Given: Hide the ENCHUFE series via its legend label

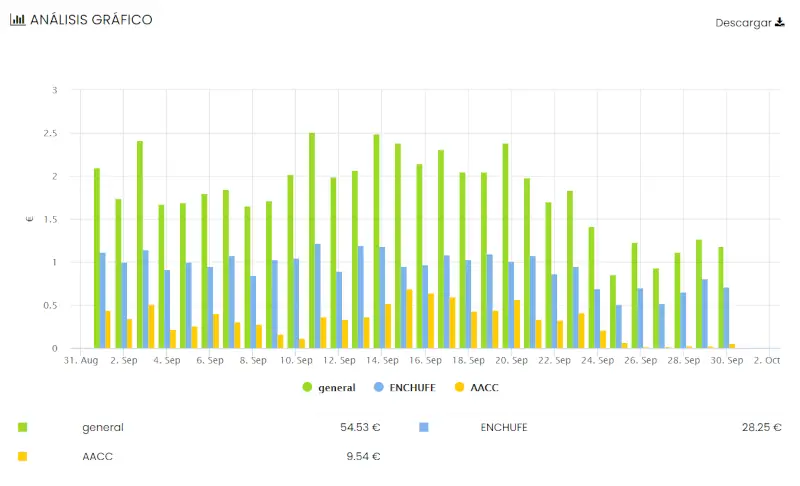Looking at the screenshot, I should tap(413, 387).
